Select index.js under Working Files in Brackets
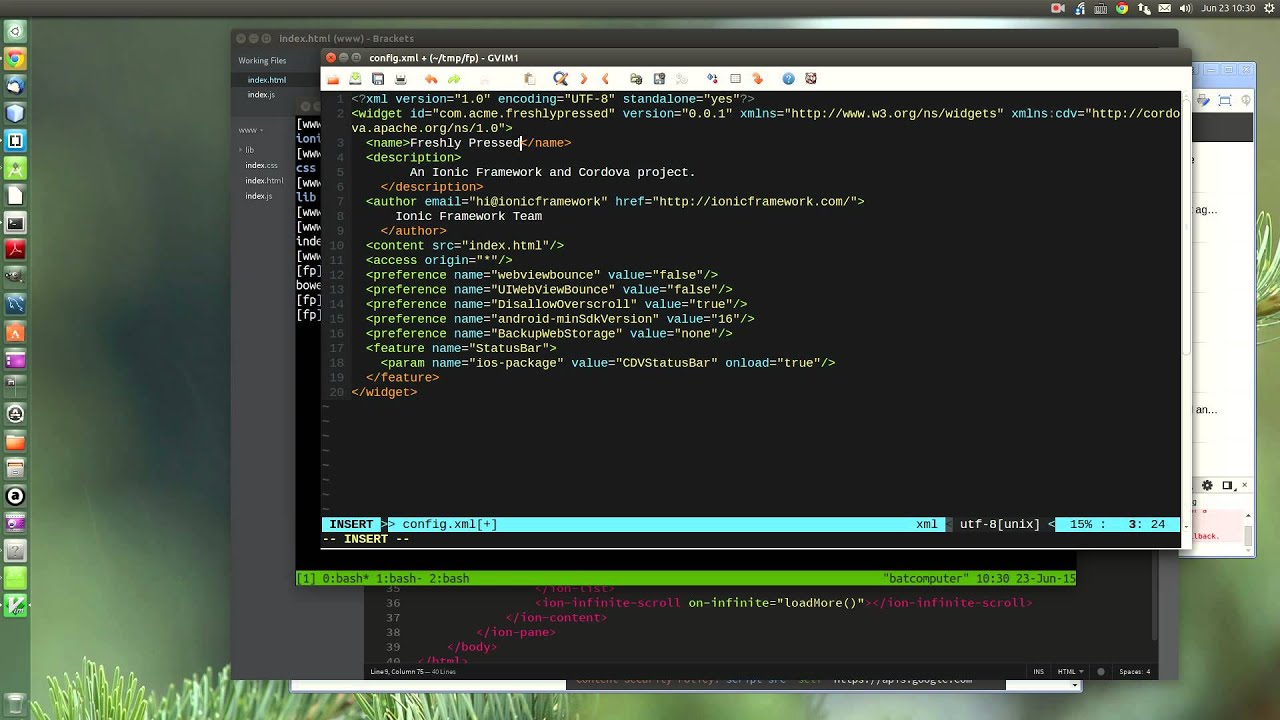This screenshot has height=720, width=1280. click(x=261, y=95)
